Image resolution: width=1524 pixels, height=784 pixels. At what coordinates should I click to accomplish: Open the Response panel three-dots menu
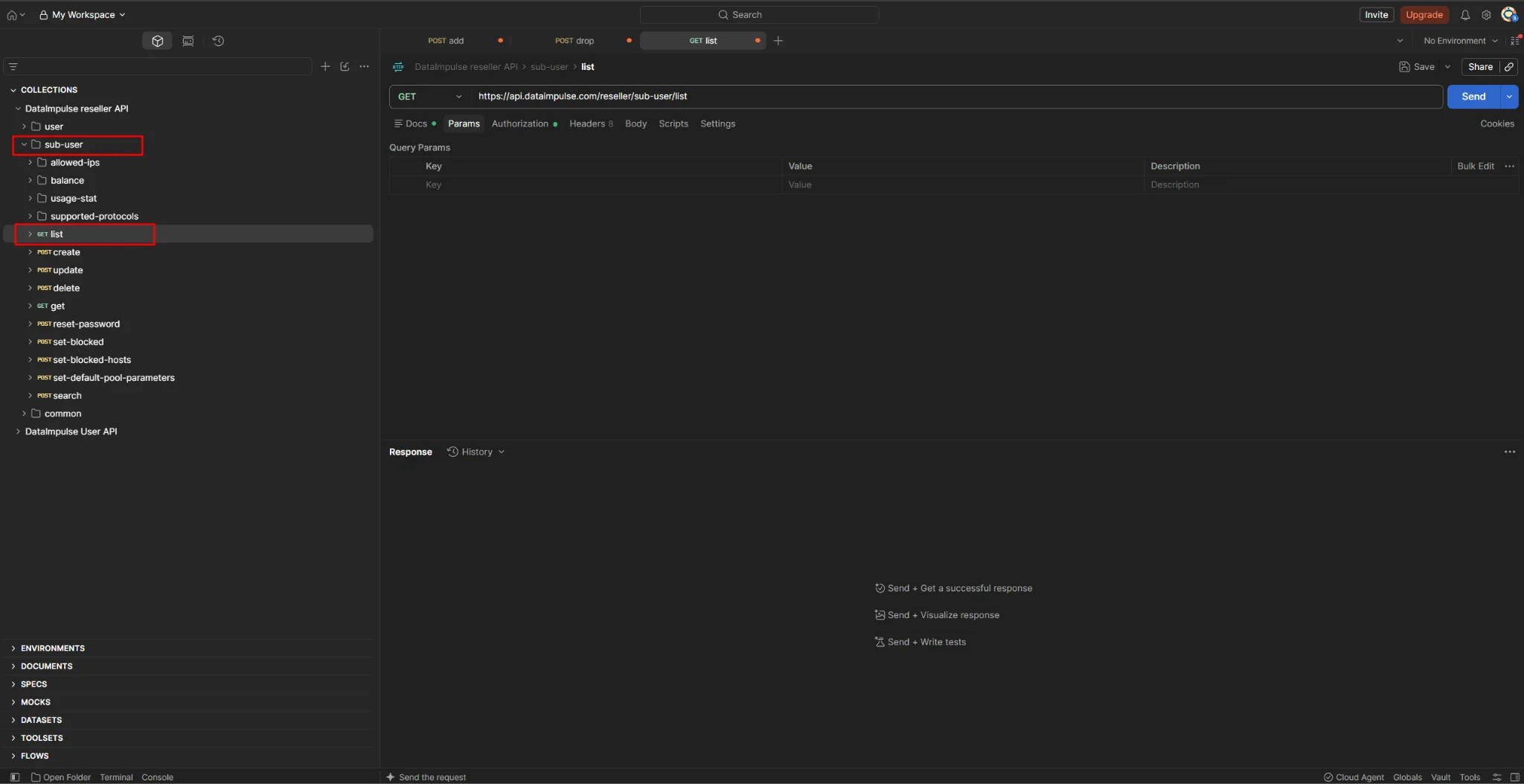click(x=1509, y=452)
